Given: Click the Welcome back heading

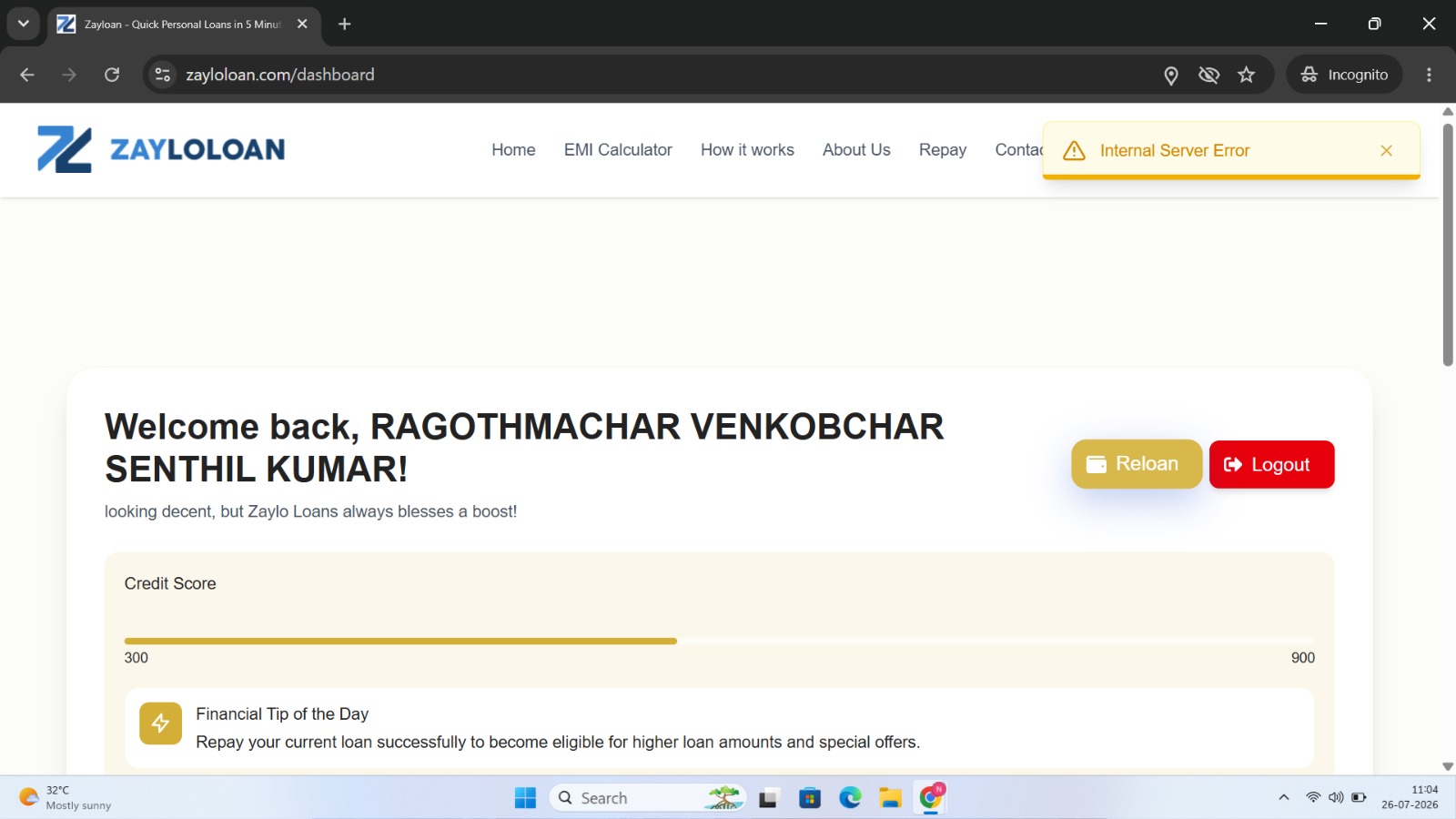Looking at the screenshot, I should 524,448.
